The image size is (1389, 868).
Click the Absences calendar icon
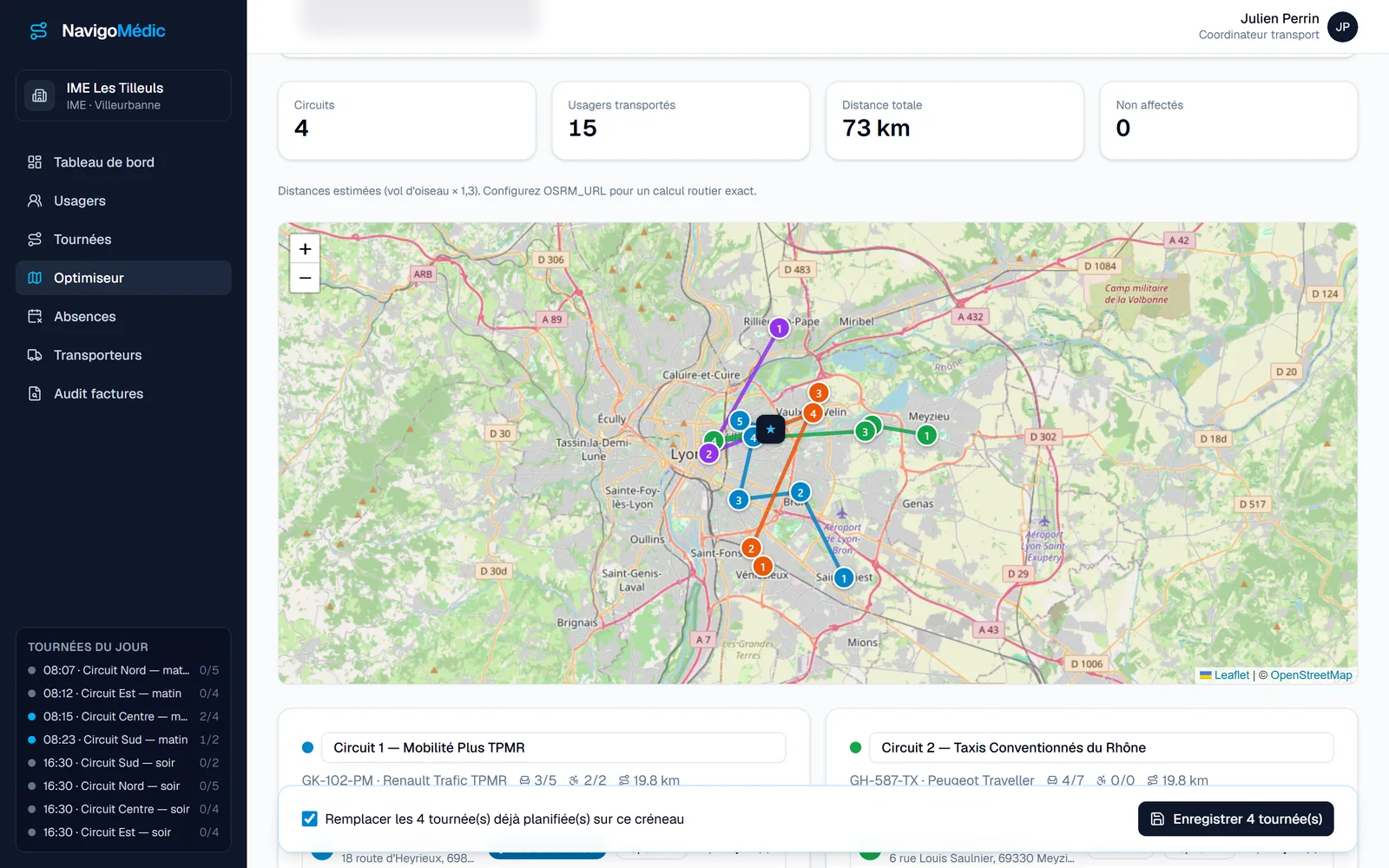pos(35,317)
